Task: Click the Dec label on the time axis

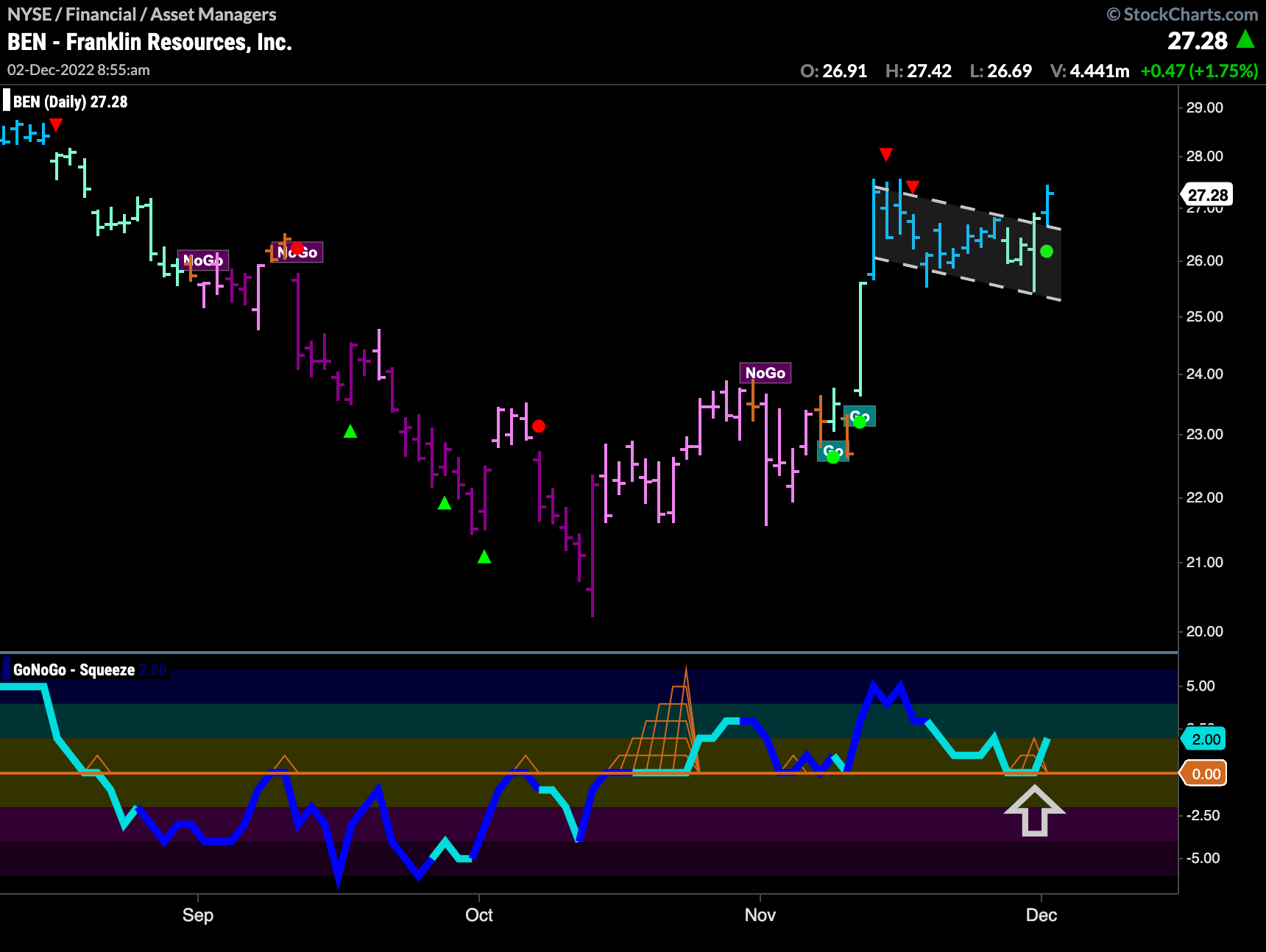Action: tap(1042, 915)
